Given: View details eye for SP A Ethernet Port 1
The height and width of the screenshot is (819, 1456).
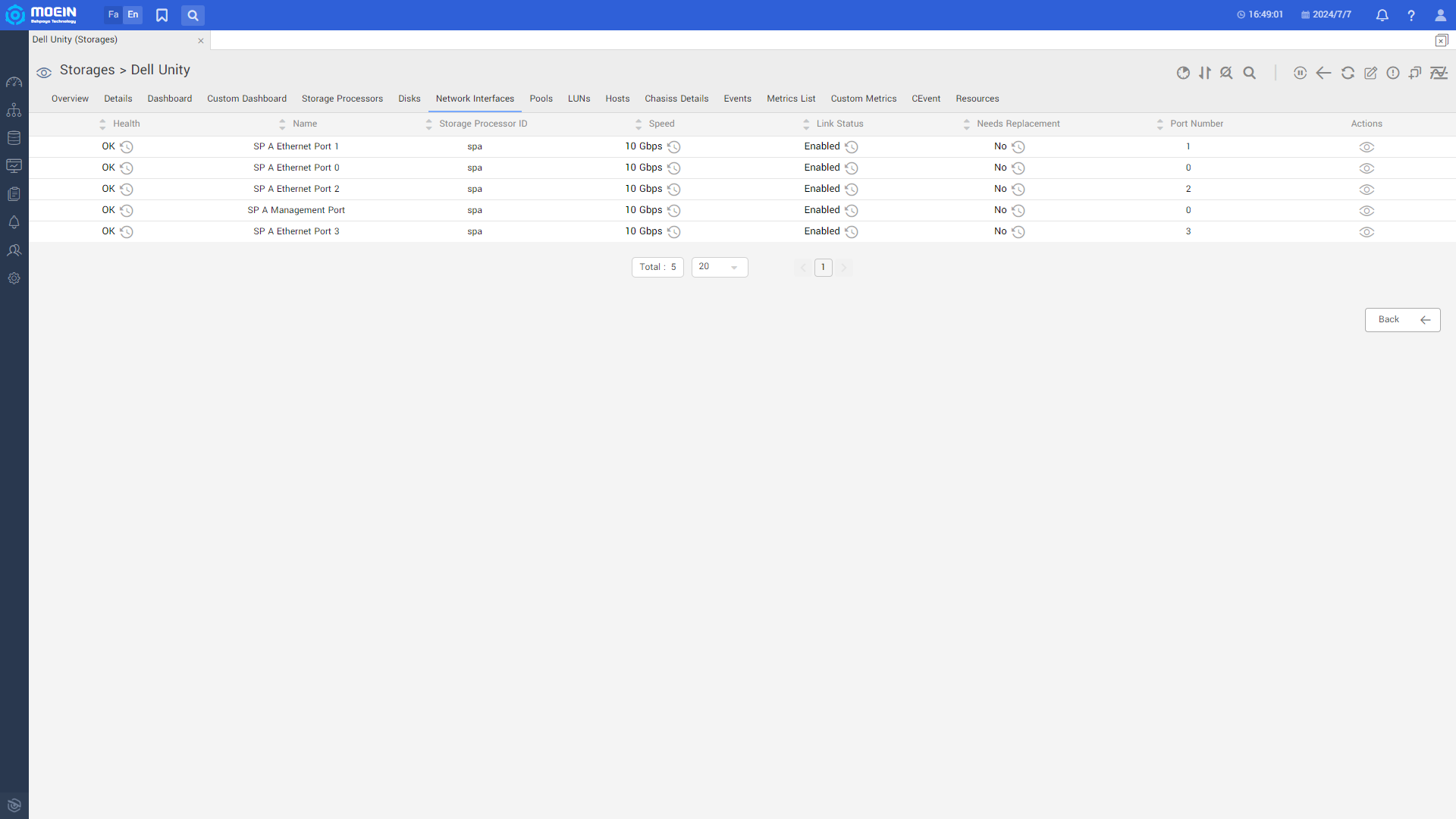Looking at the screenshot, I should [1367, 147].
